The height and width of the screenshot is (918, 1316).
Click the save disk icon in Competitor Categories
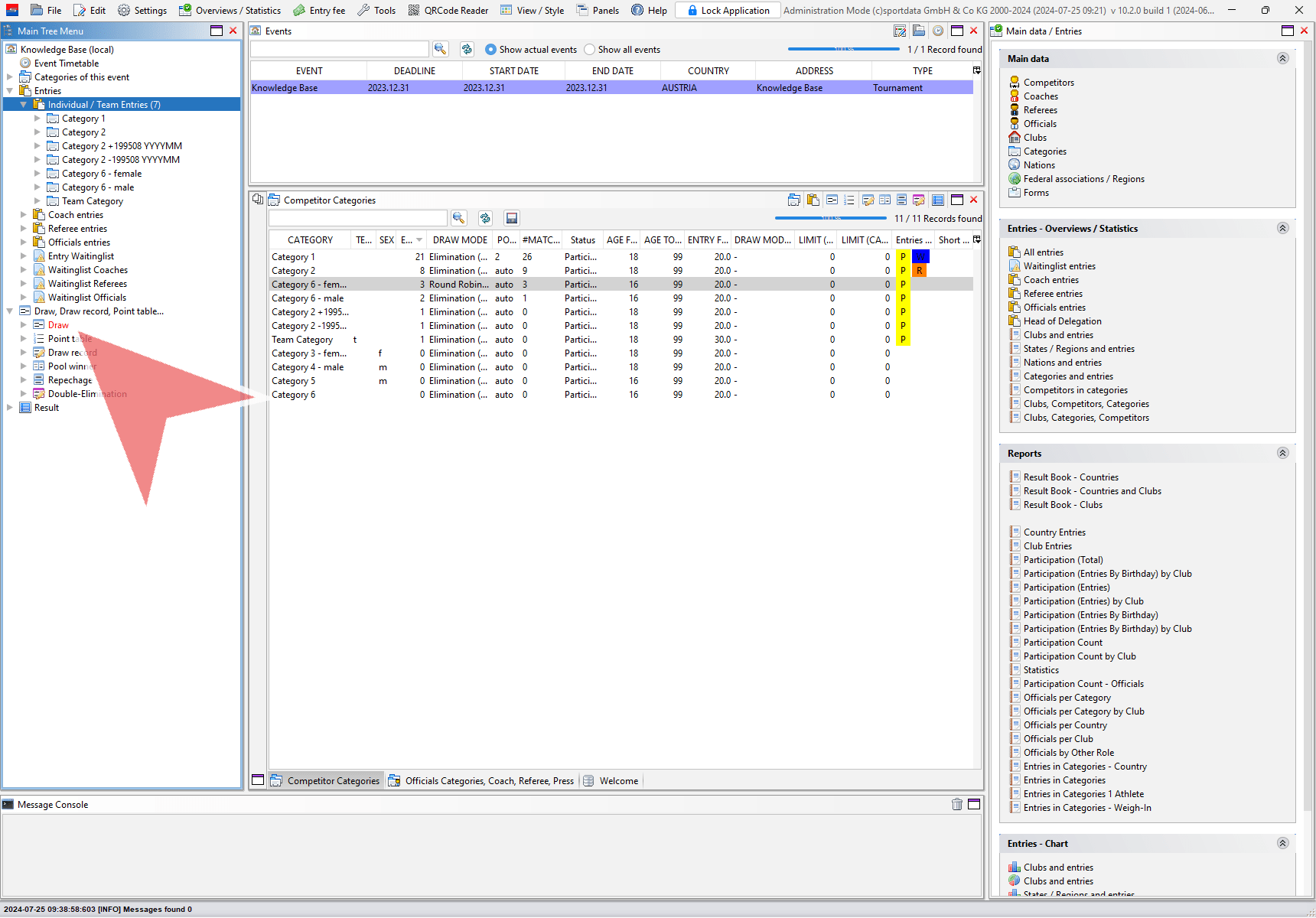tap(512, 218)
